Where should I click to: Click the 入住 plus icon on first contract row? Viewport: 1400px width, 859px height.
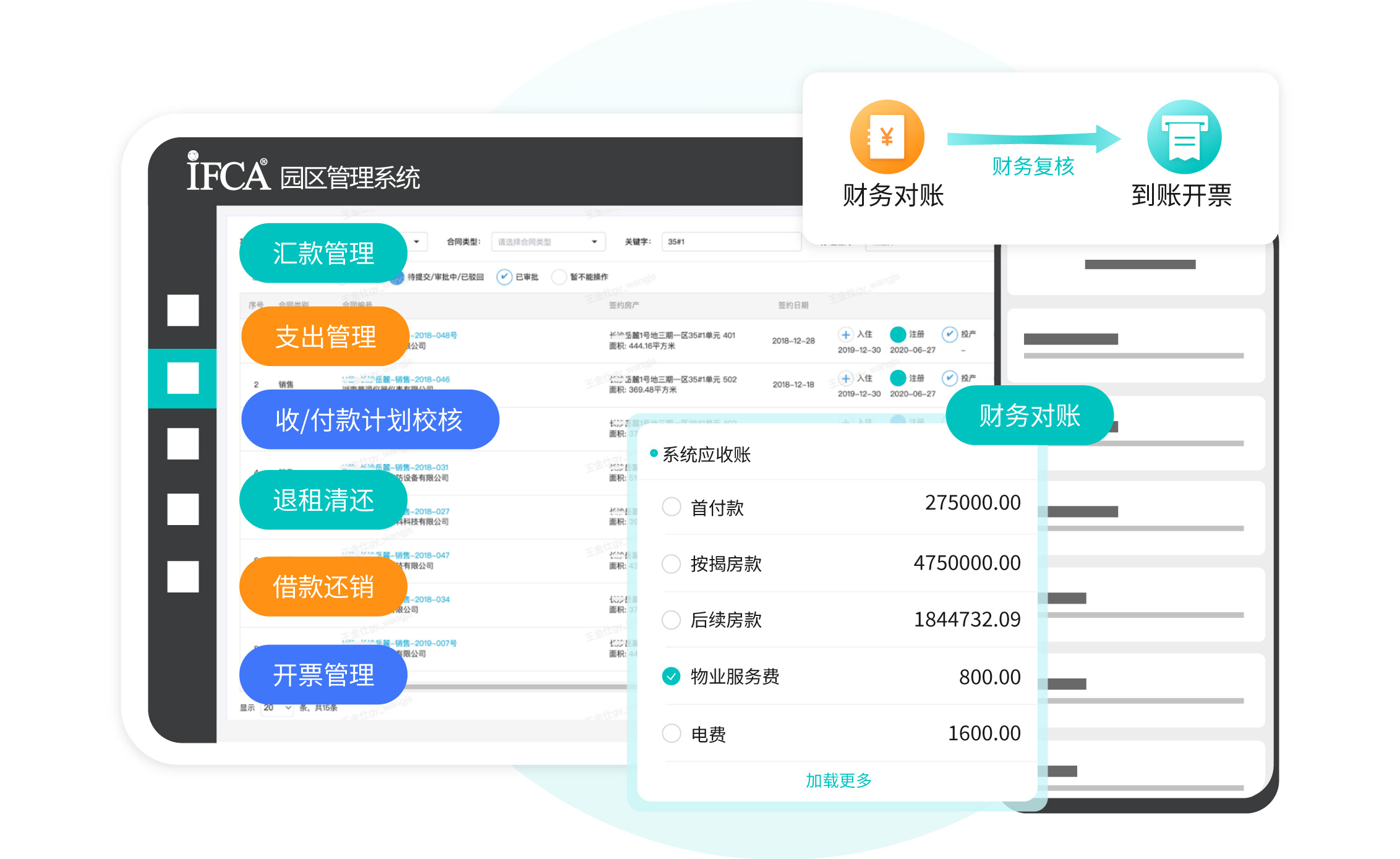(846, 335)
